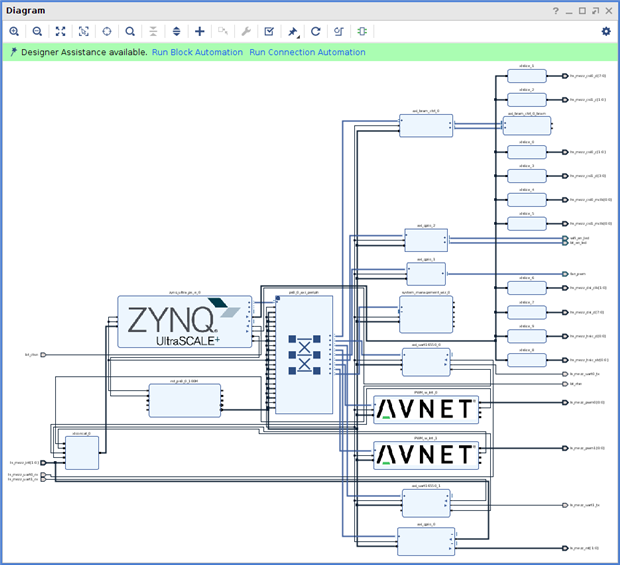Run Block Automation link
The image size is (620, 565).
pos(197,52)
